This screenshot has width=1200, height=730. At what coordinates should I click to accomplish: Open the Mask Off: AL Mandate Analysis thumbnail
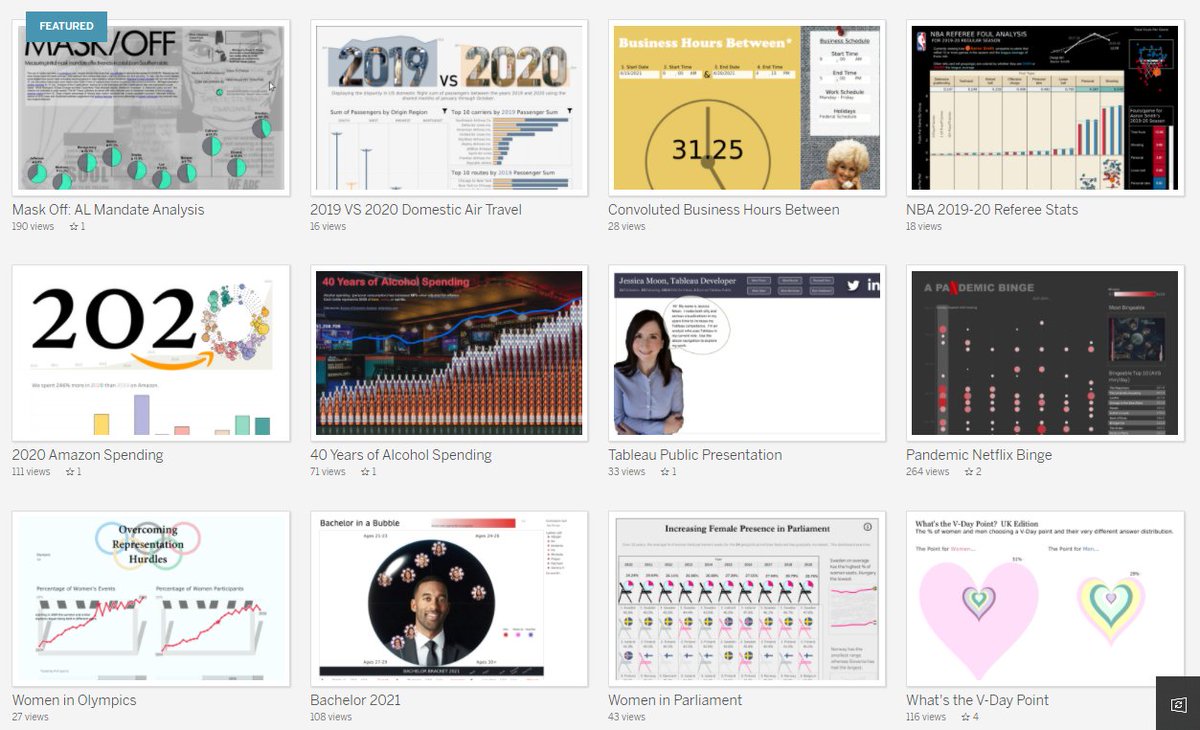point(151,108)
